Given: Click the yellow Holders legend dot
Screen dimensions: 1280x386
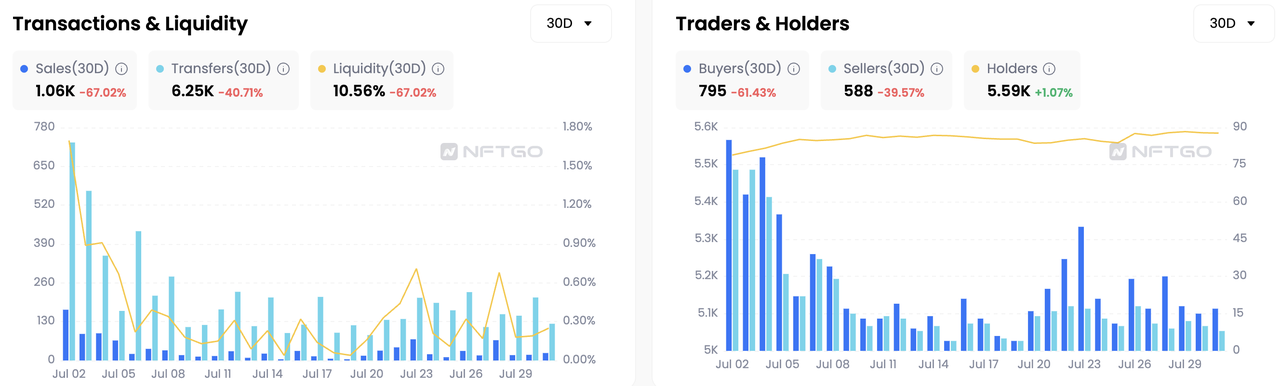Looking at the screenshot, I should [x=975, y=69].
